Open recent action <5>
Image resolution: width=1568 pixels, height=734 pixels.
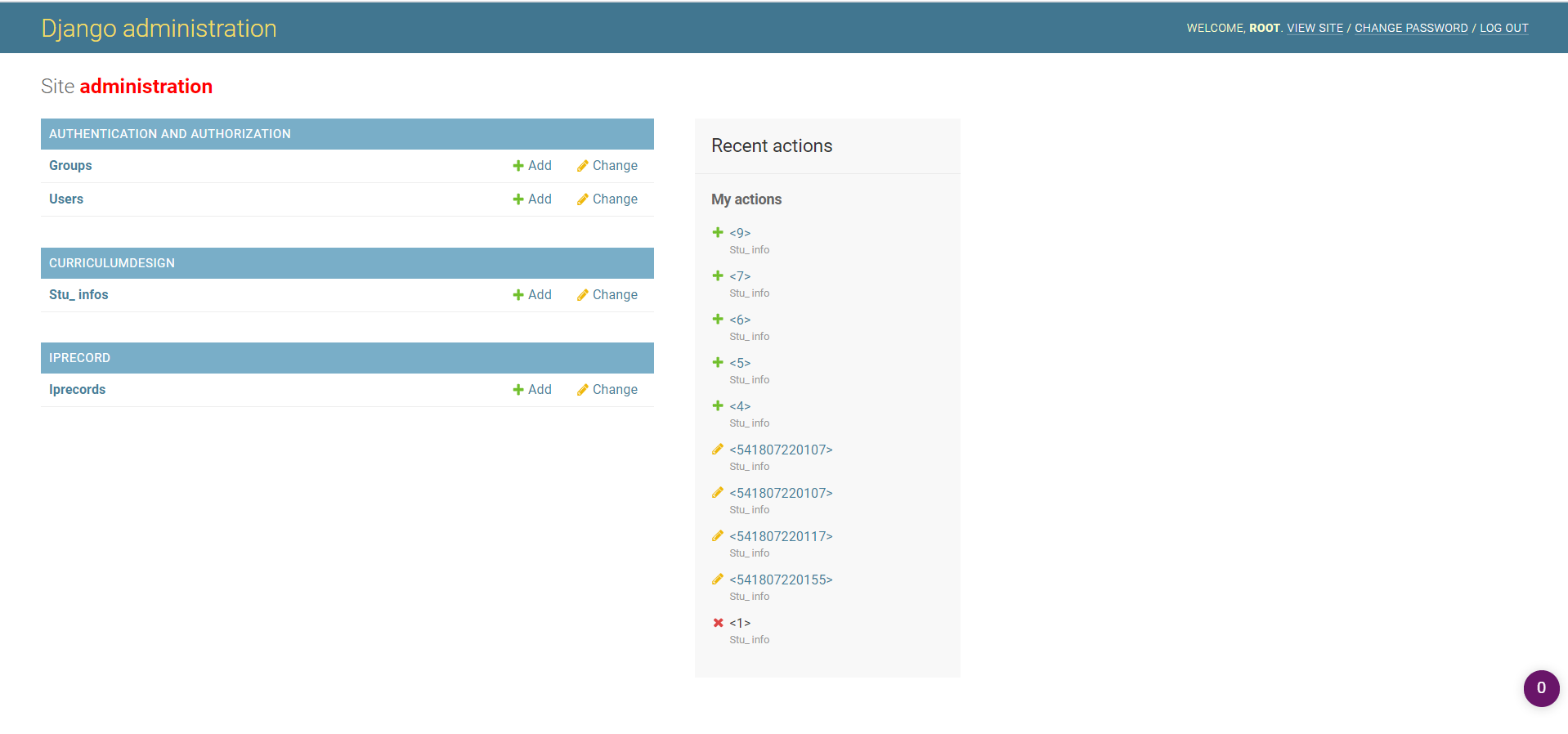pyautogui.click(x=740, y=363)
